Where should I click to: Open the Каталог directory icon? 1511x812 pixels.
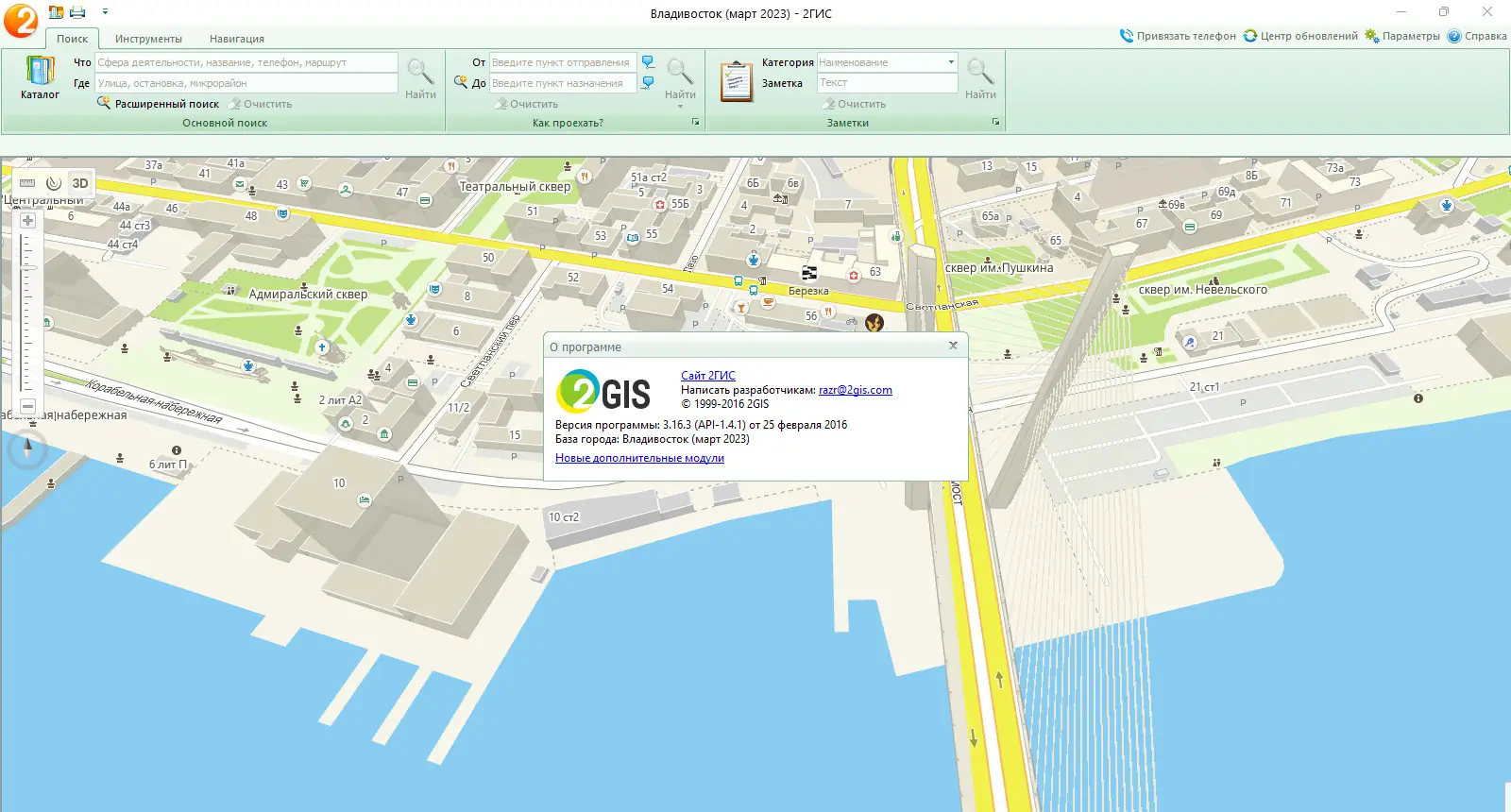point(40,77)
